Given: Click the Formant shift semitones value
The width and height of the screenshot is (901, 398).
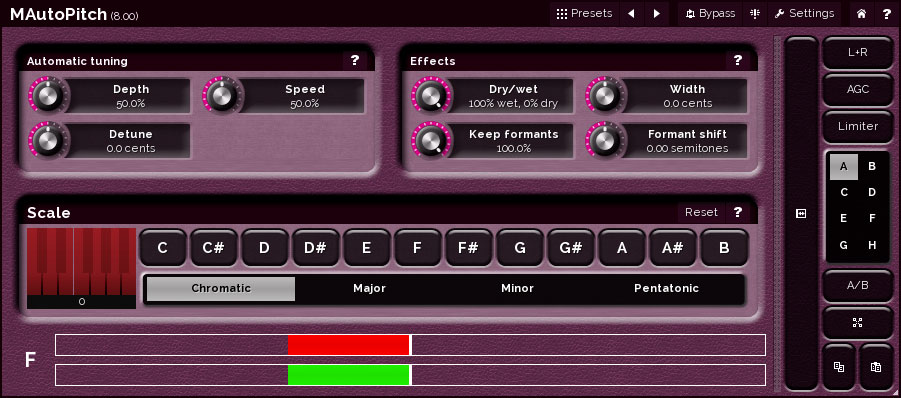Looking at the screenshot, I should coord(687,149).
